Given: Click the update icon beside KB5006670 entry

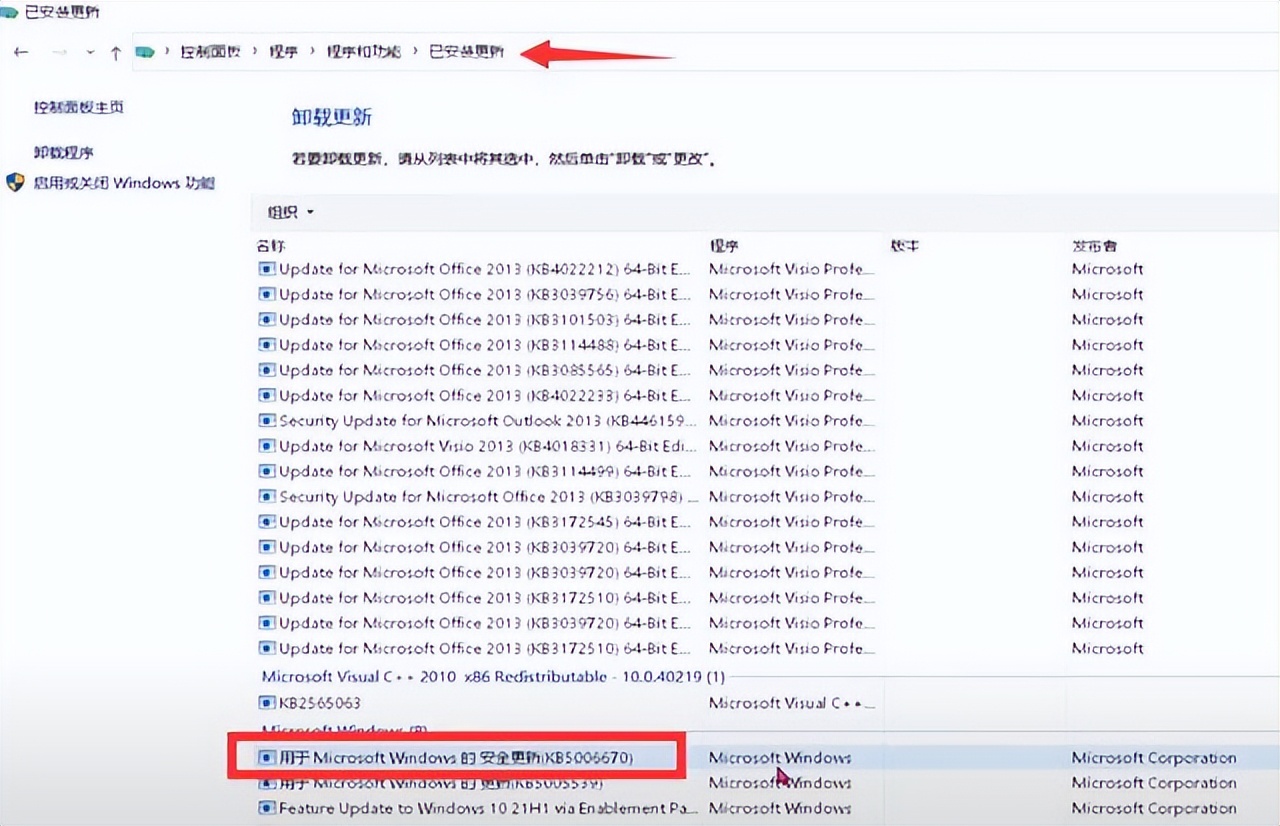Looking at the screenshot, I should click(268, 758).
